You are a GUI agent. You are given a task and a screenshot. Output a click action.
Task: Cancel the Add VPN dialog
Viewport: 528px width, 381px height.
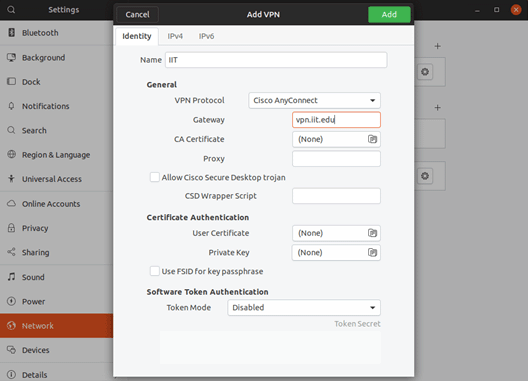tap(137, 14)
